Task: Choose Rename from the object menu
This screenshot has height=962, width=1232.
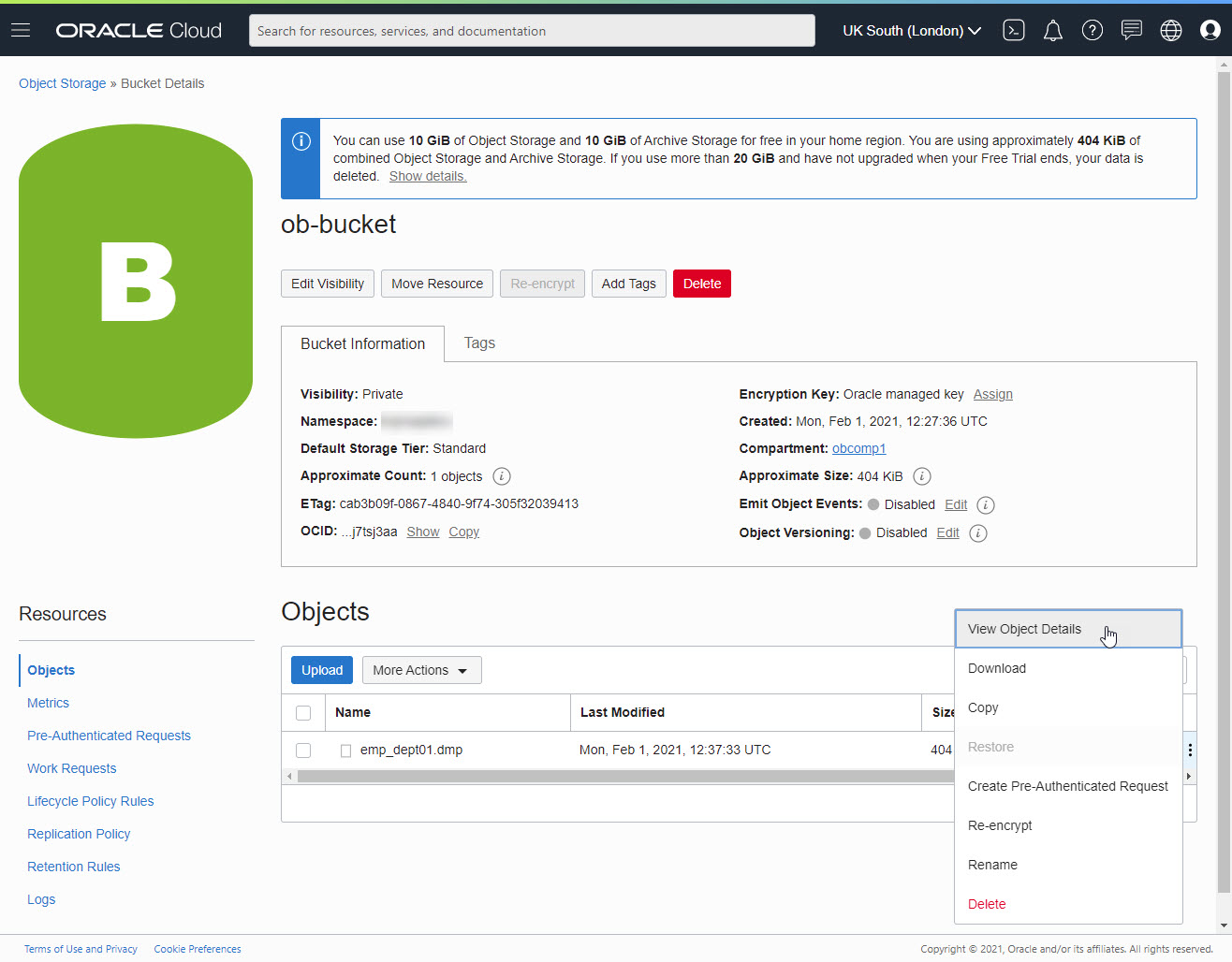Action: [x=1068, y=865]
